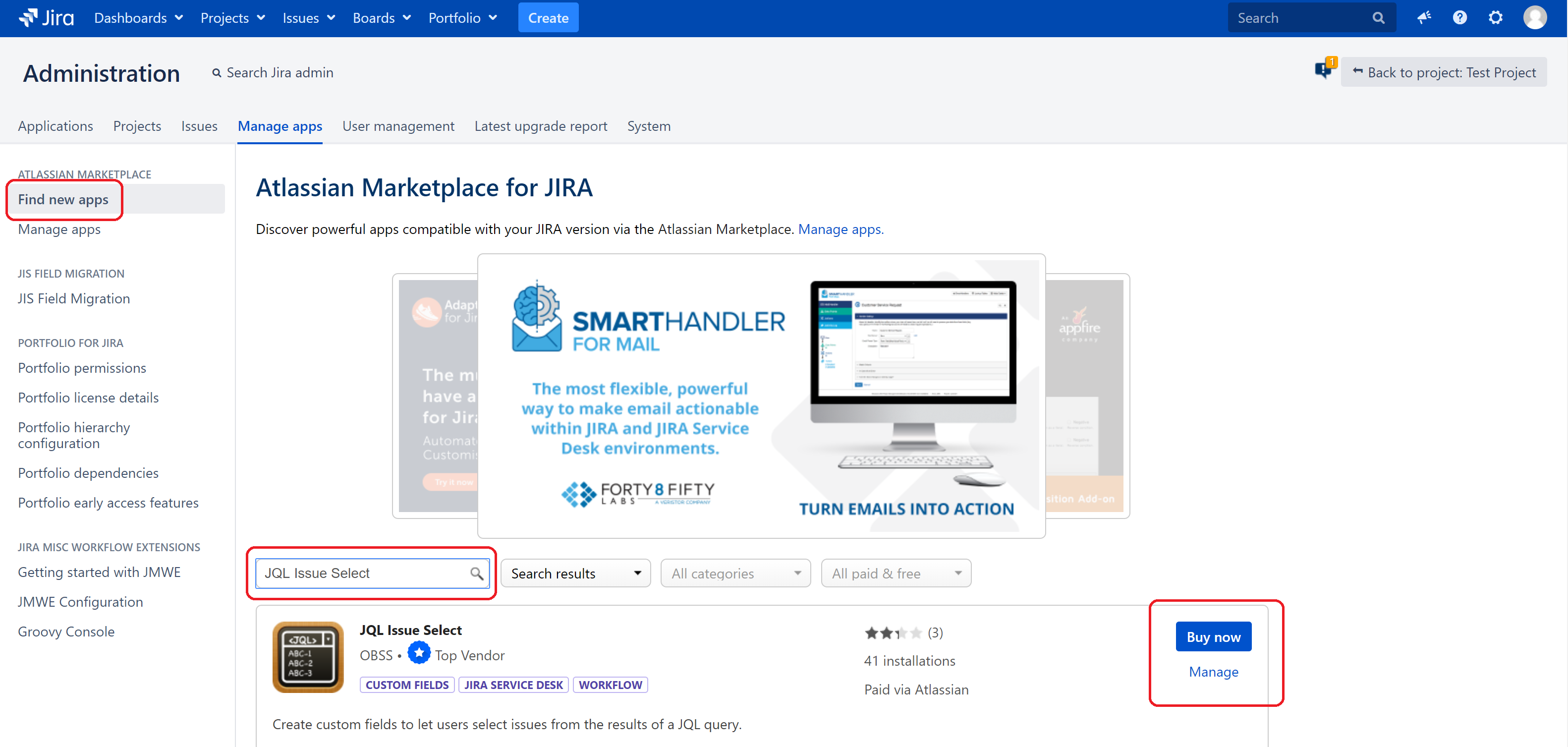Expand the Dashboards dropdown menu

pos(138,18)
